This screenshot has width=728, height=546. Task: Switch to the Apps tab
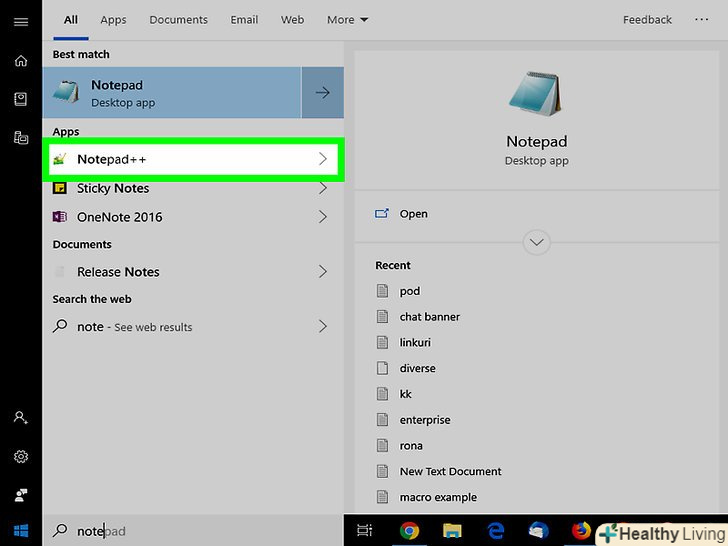click(x=113, y=20)
